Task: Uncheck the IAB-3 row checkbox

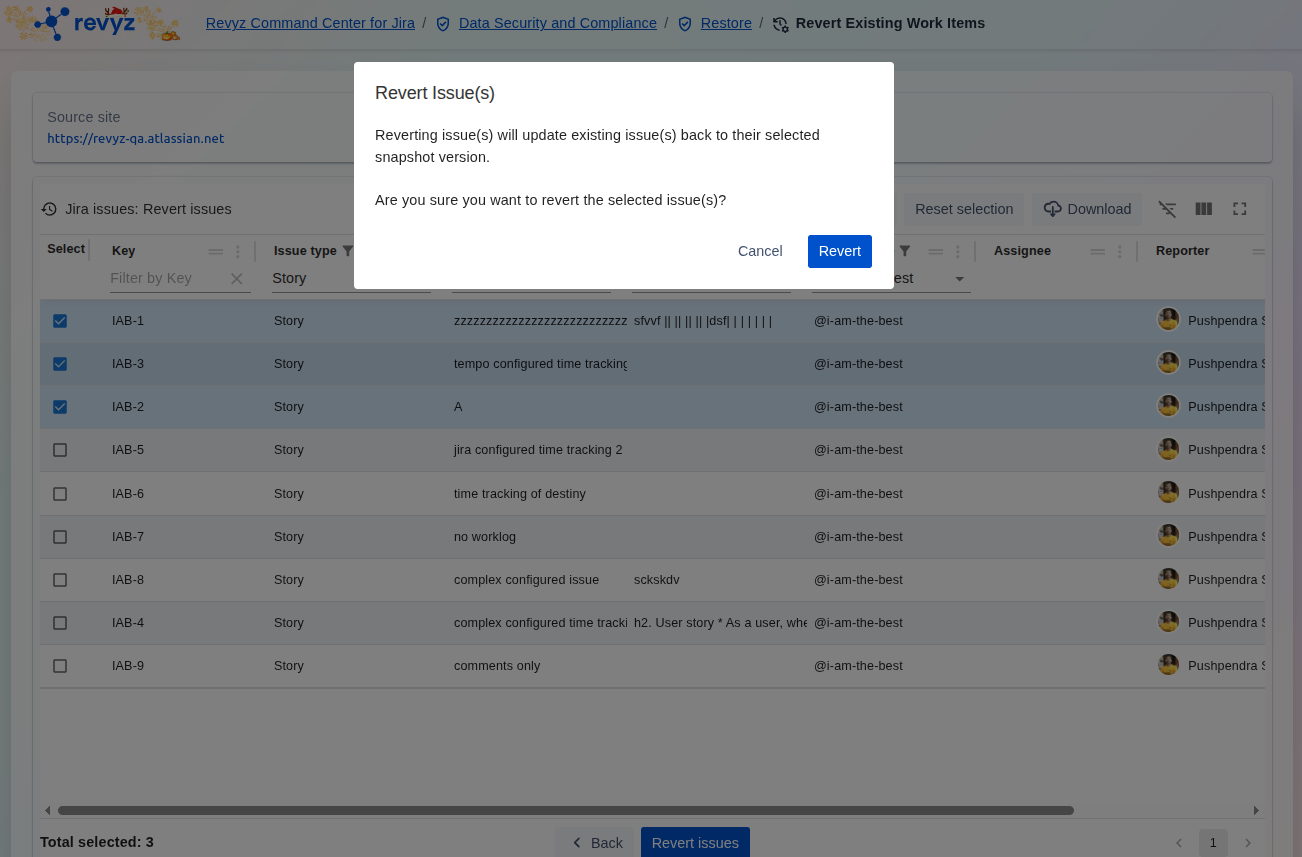Action: click(x=60, y=364)
